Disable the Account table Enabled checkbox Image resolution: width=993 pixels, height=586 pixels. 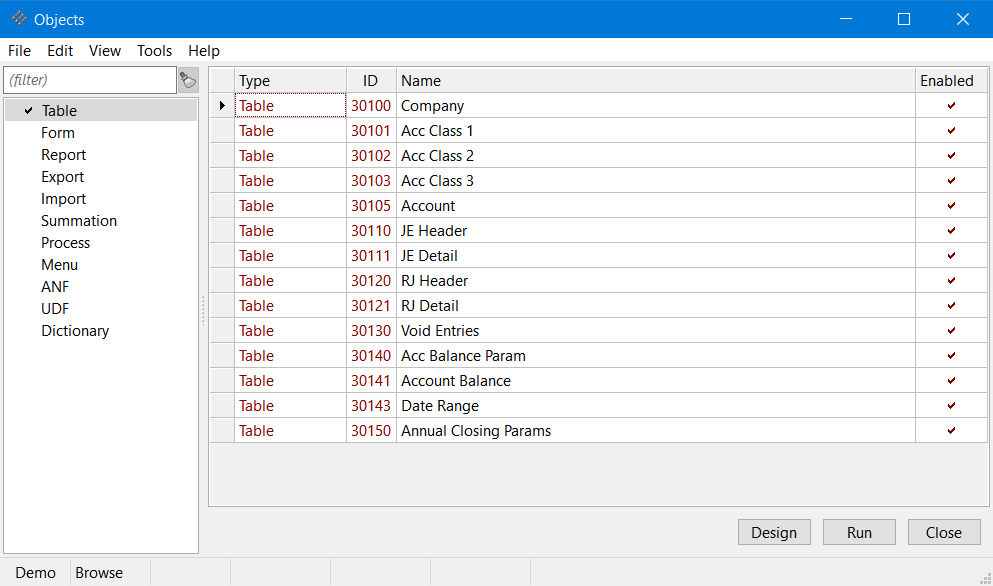point(951,206)
